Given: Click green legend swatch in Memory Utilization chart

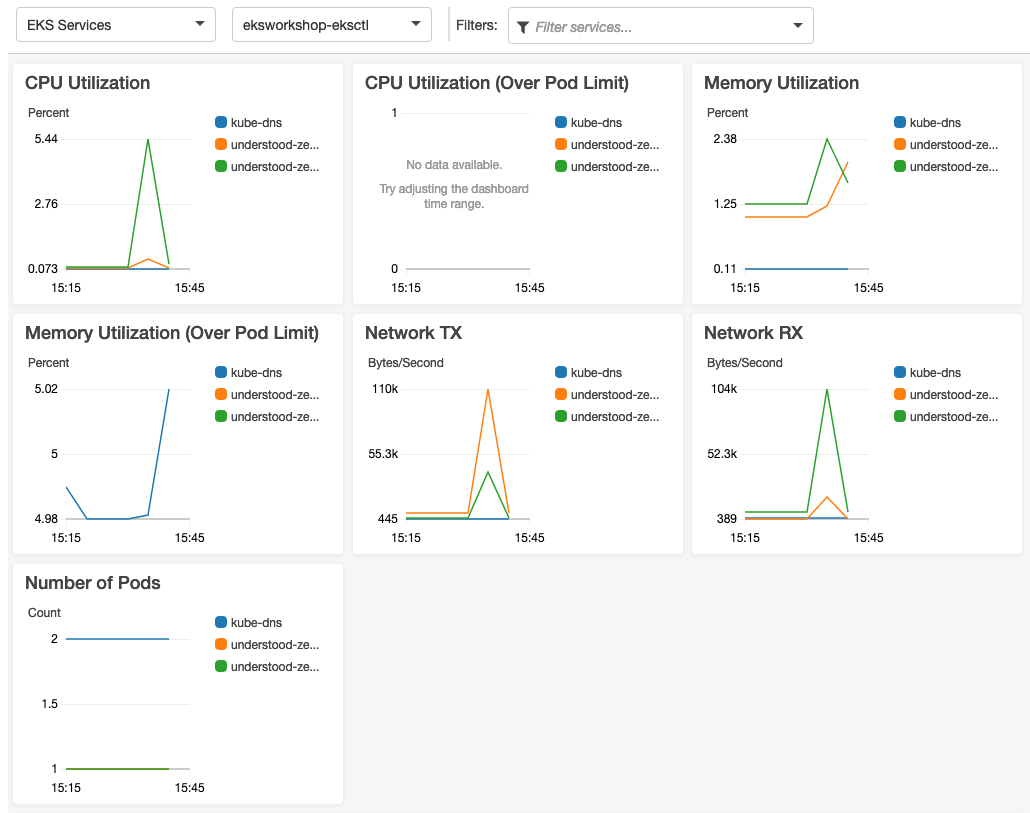Looking at the screenshot, I should pos(900,167).
